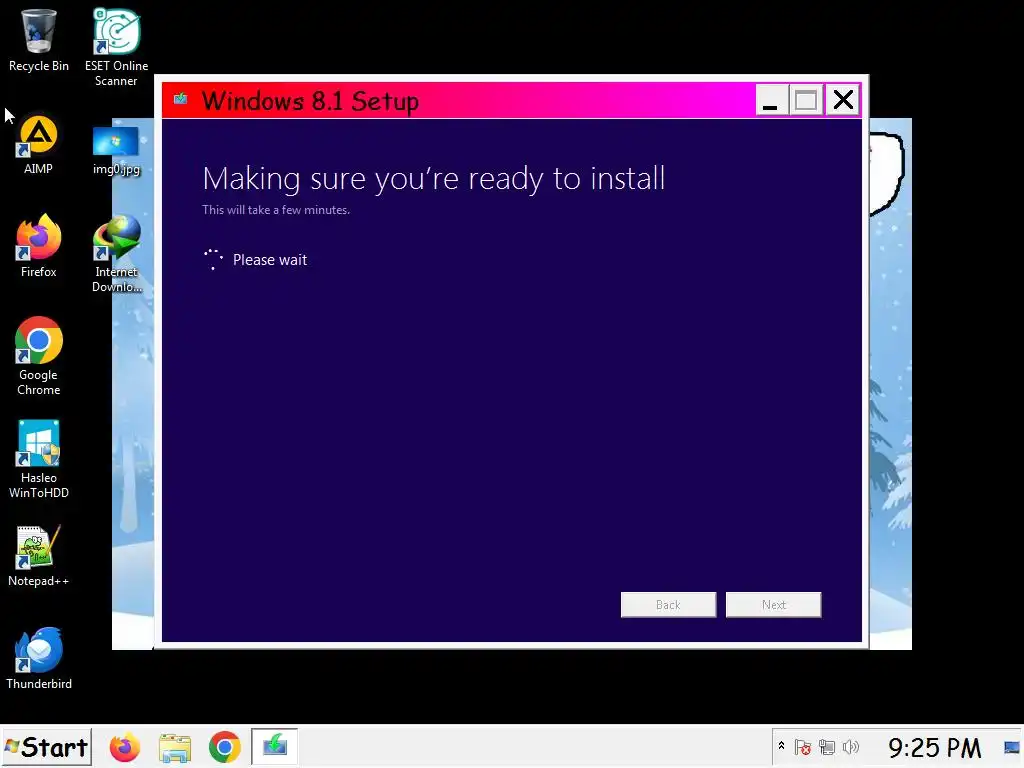Image resolution: width=1024 pixels, height=768 pixels.
Task: Click the Back button in Setup
Action: (668, 605)
